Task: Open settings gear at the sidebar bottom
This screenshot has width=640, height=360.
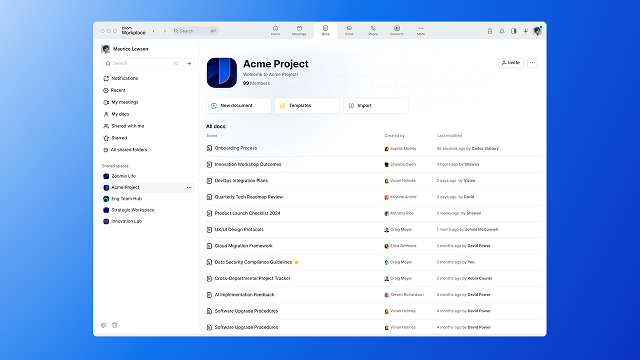Action: click(103, 325)
